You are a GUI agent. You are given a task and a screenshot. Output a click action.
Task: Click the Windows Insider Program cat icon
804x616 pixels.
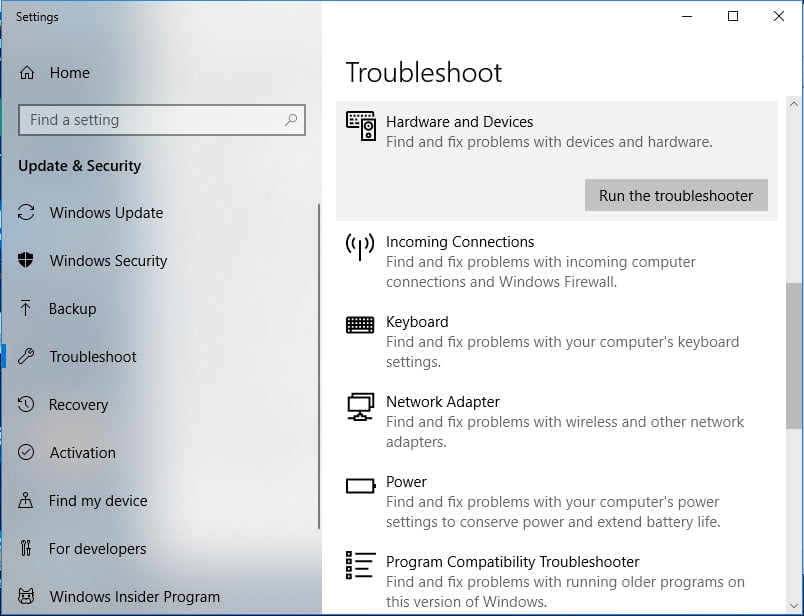(x=27, y=597)
